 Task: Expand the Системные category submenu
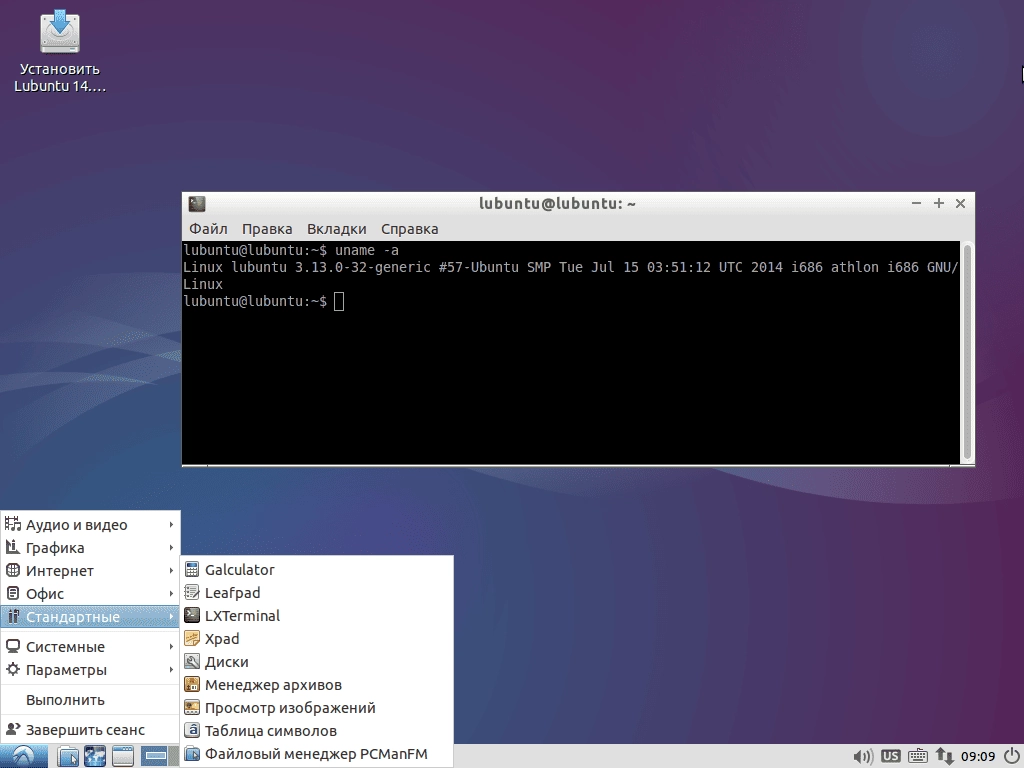click(90, 647)
